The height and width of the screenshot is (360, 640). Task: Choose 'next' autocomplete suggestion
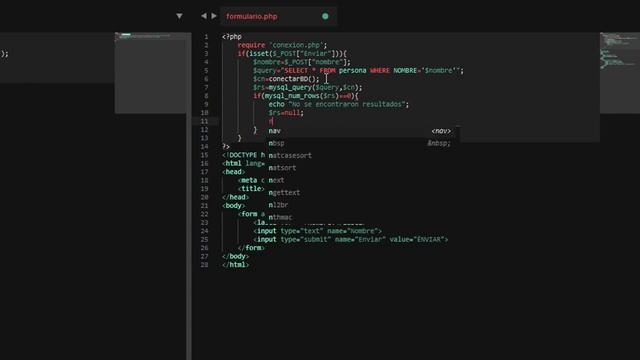(x=362, y=180)
